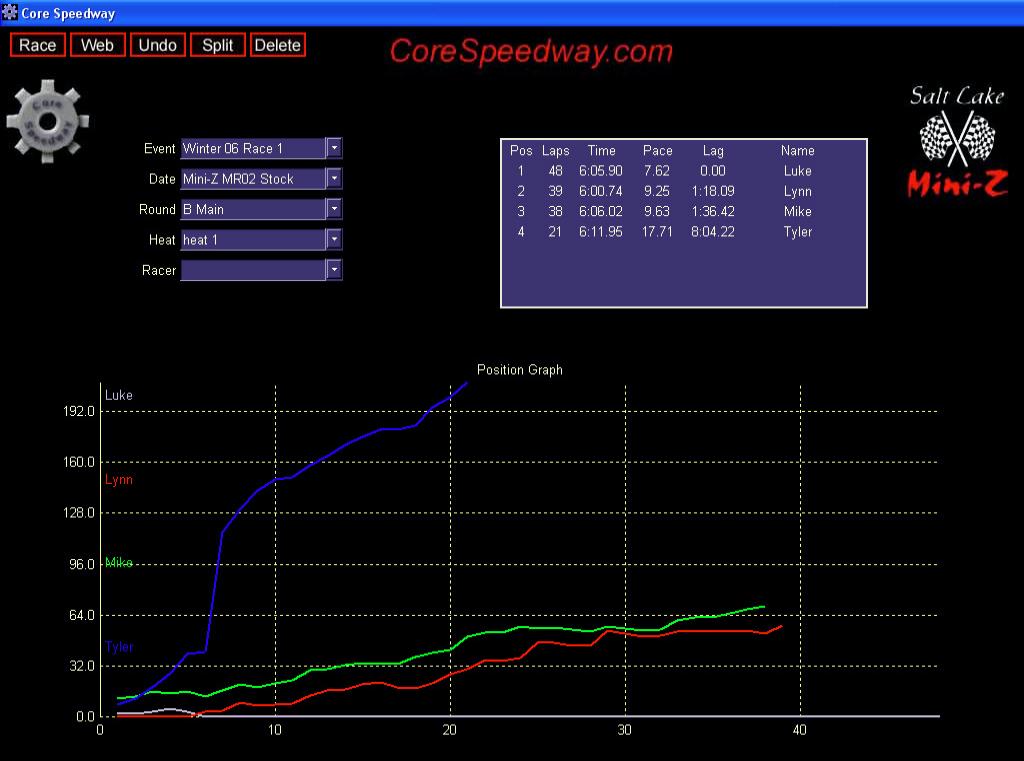
Task: Click the Laps column header
Action: 556,151
